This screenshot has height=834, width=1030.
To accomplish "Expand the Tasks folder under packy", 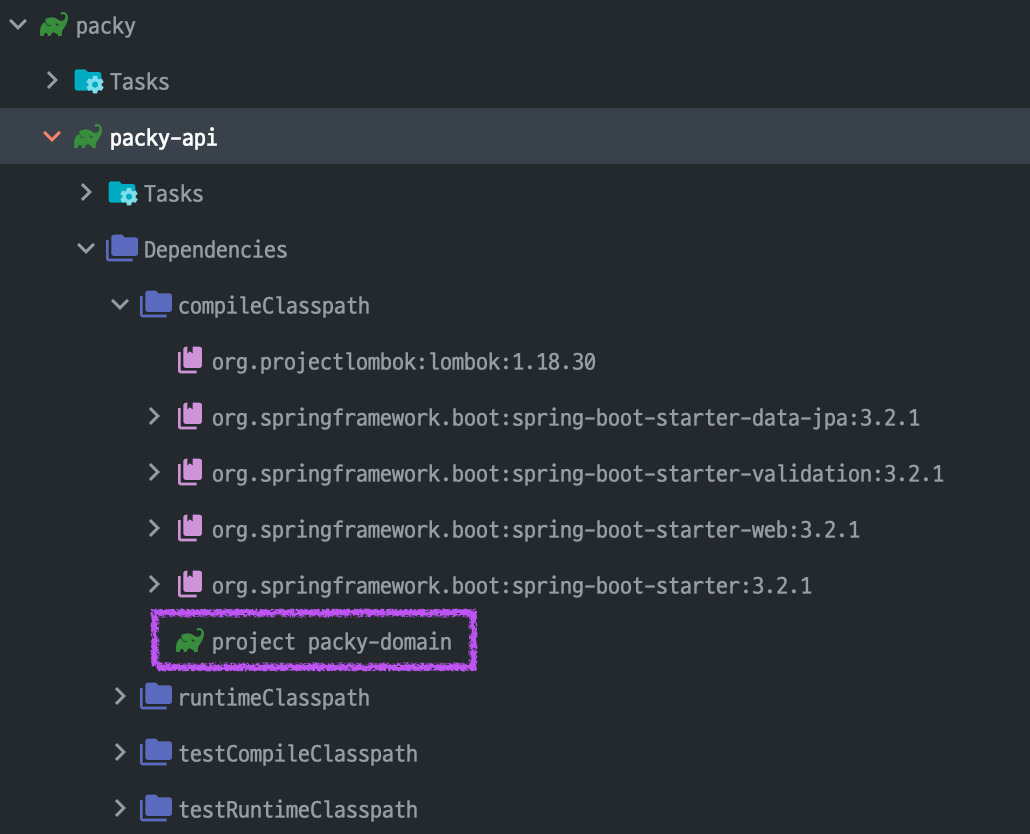I will coord(53,81).
